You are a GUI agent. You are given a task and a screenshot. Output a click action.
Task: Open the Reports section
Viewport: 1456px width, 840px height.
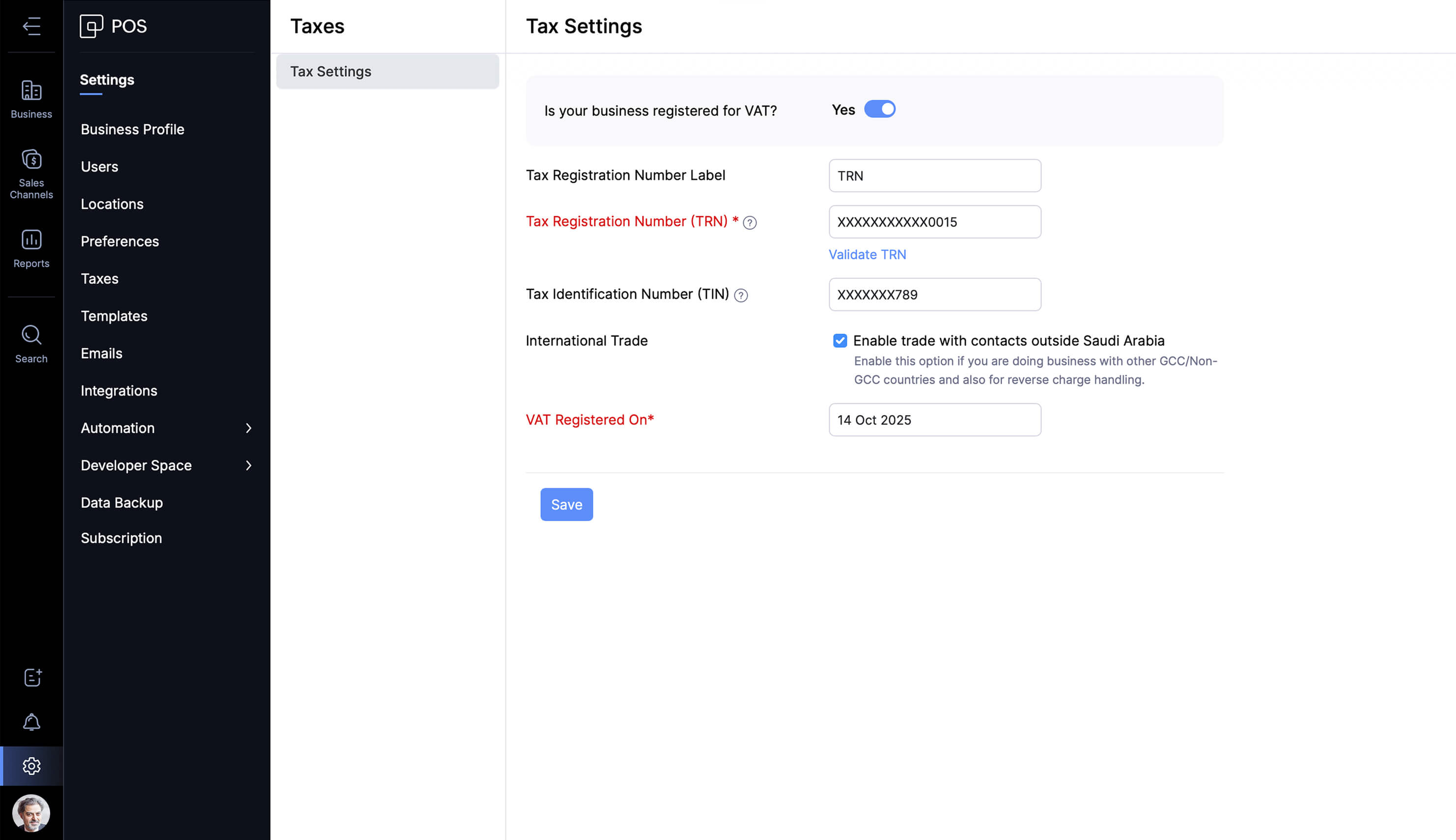(x=31, y=248)
